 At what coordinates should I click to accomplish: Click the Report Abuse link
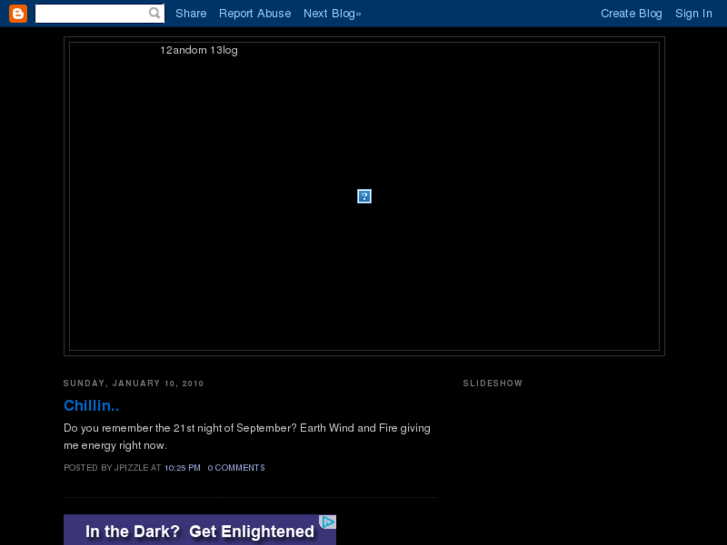coord(255,13)
